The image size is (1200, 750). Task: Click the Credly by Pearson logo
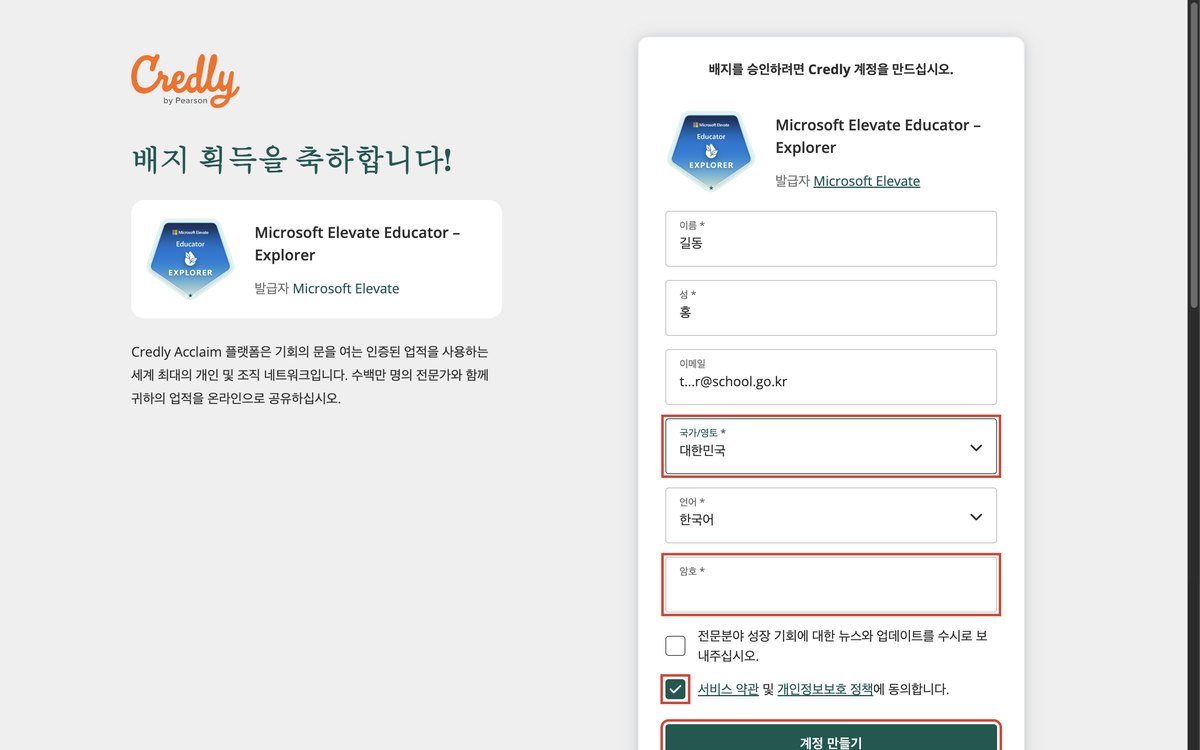185,81
